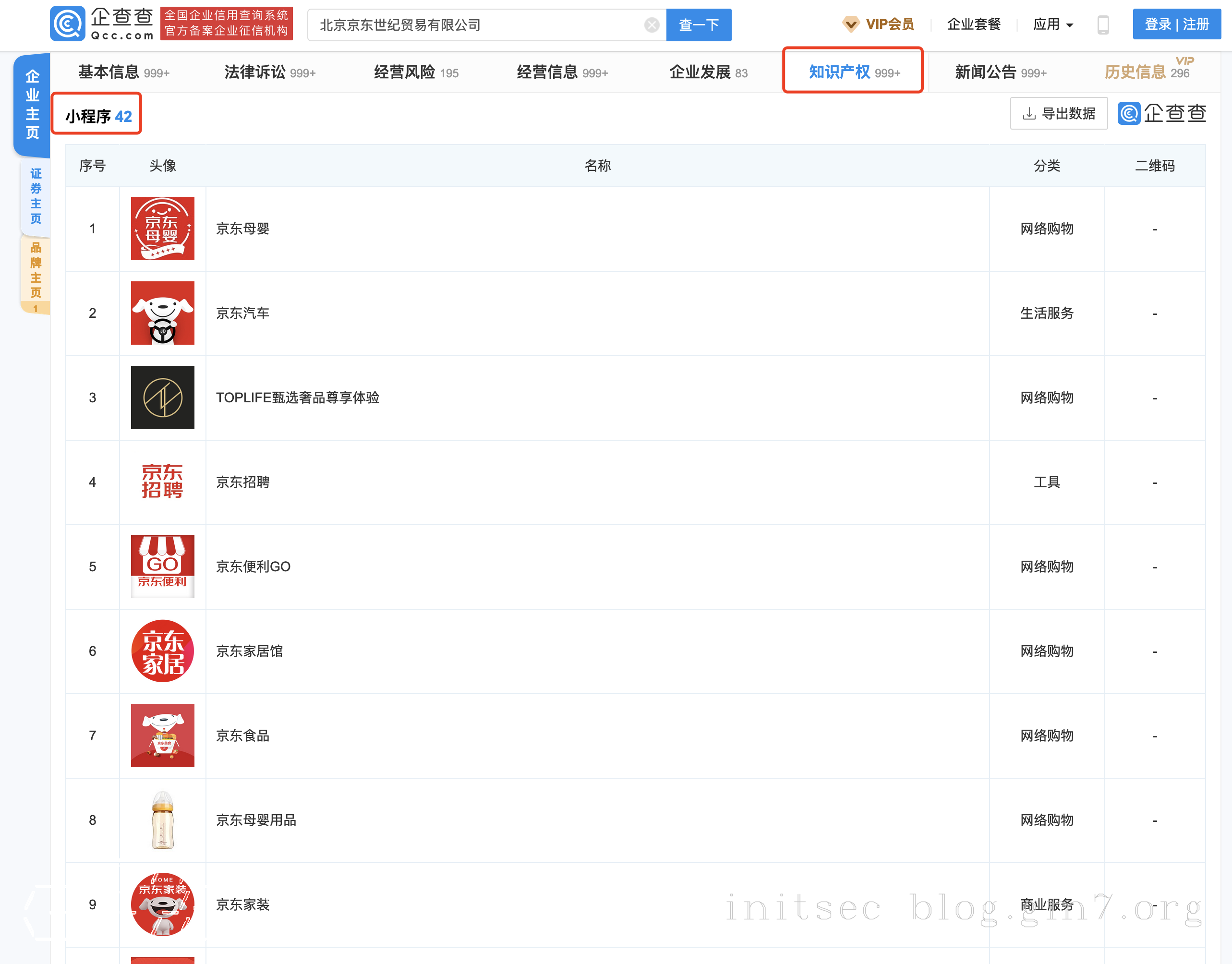Screen dimensions: 1232x964
Task: Click the TOPLIFE black logo avatar
Action: 163,398
